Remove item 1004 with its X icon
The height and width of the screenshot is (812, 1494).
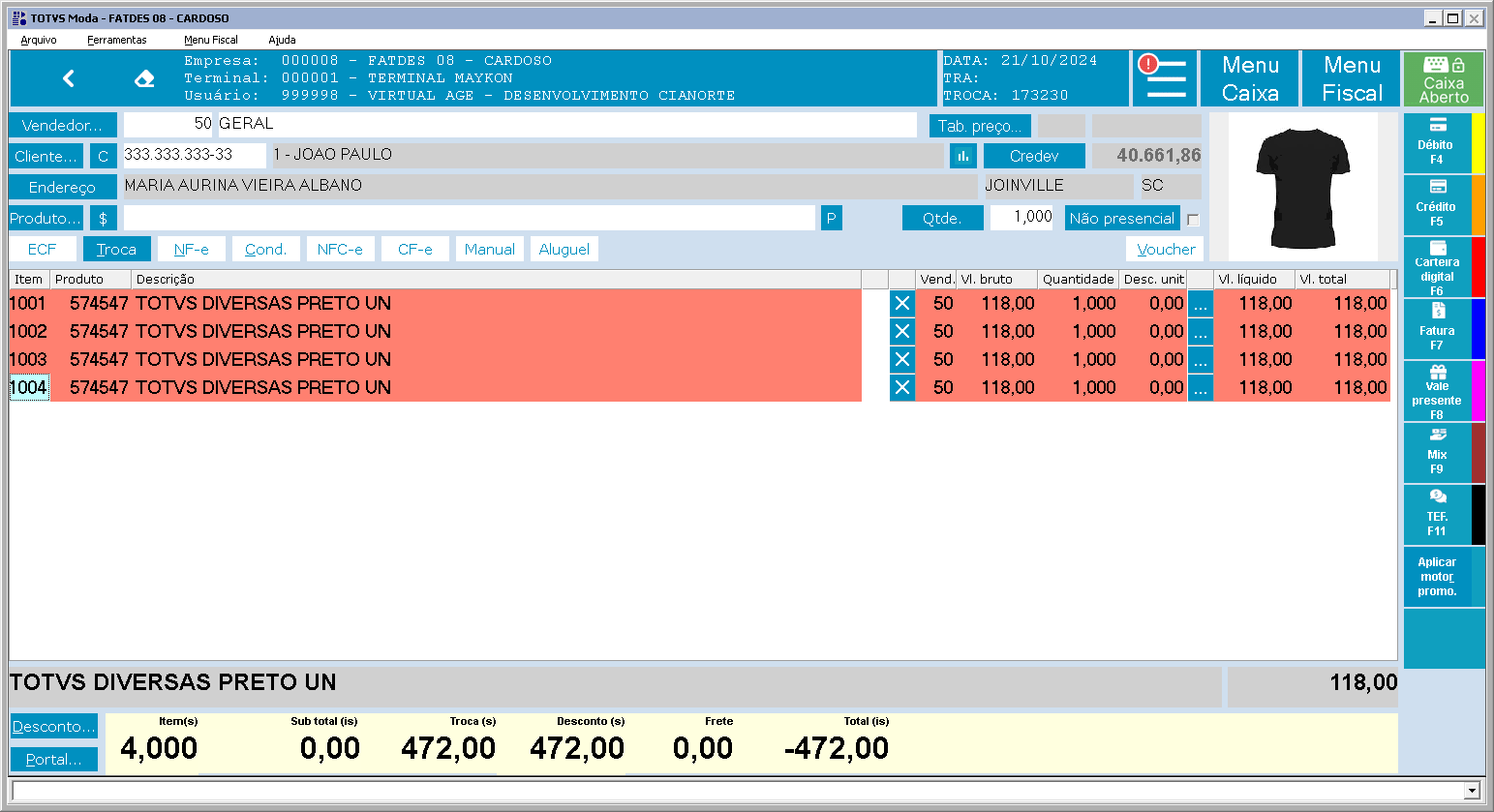coord(902,388)
